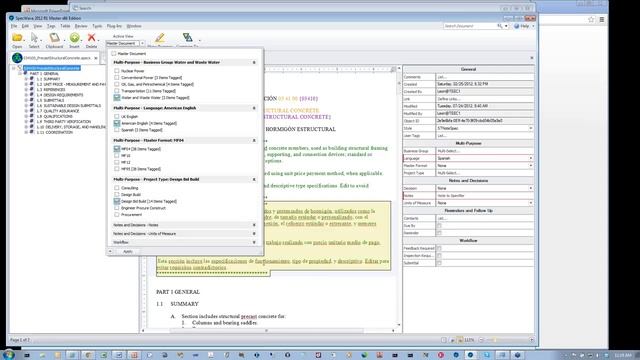Click the Windows Start orb

click(x=9, y=355)
